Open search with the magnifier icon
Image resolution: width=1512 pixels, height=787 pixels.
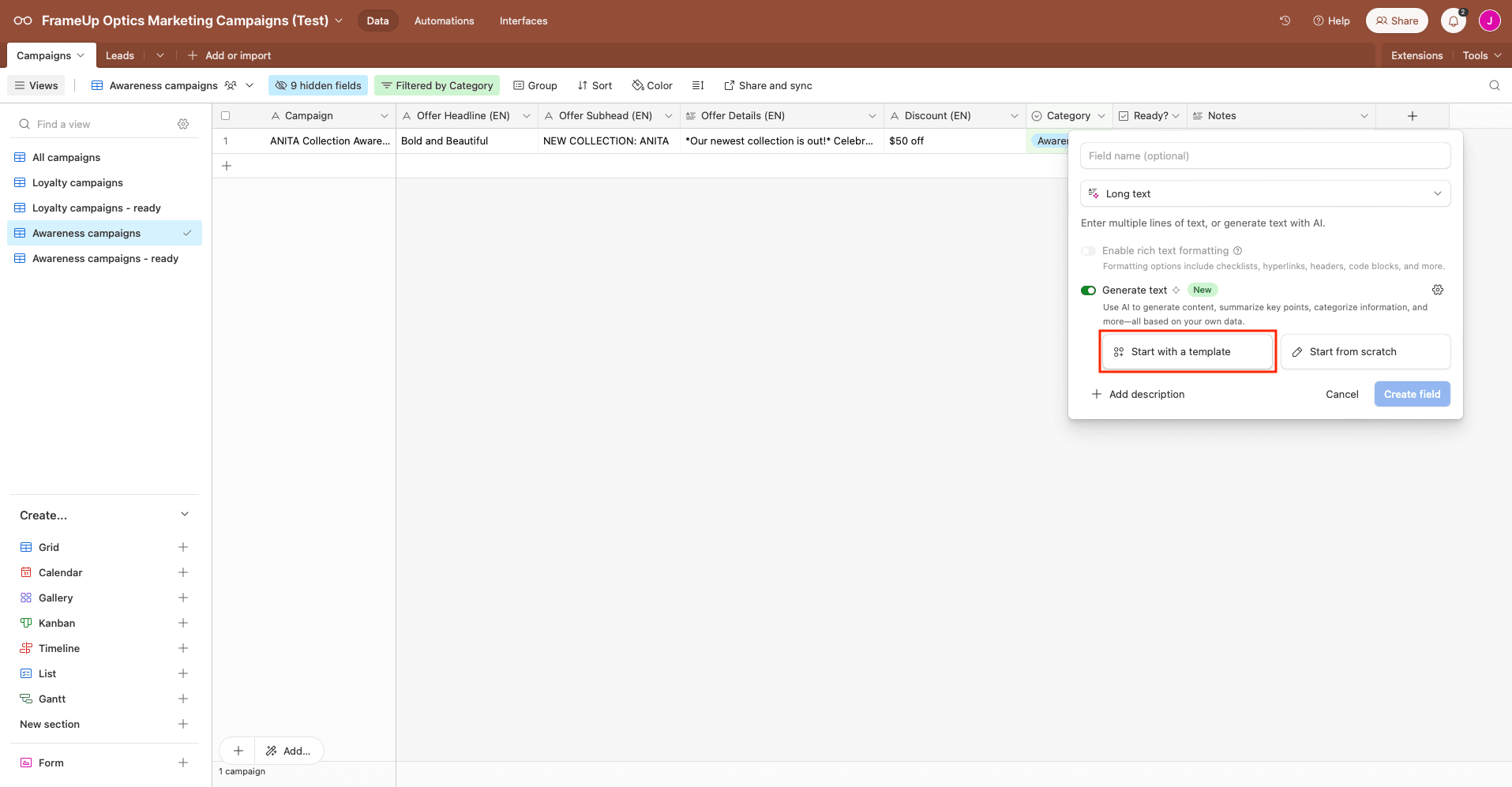(x=1495, y=84)
